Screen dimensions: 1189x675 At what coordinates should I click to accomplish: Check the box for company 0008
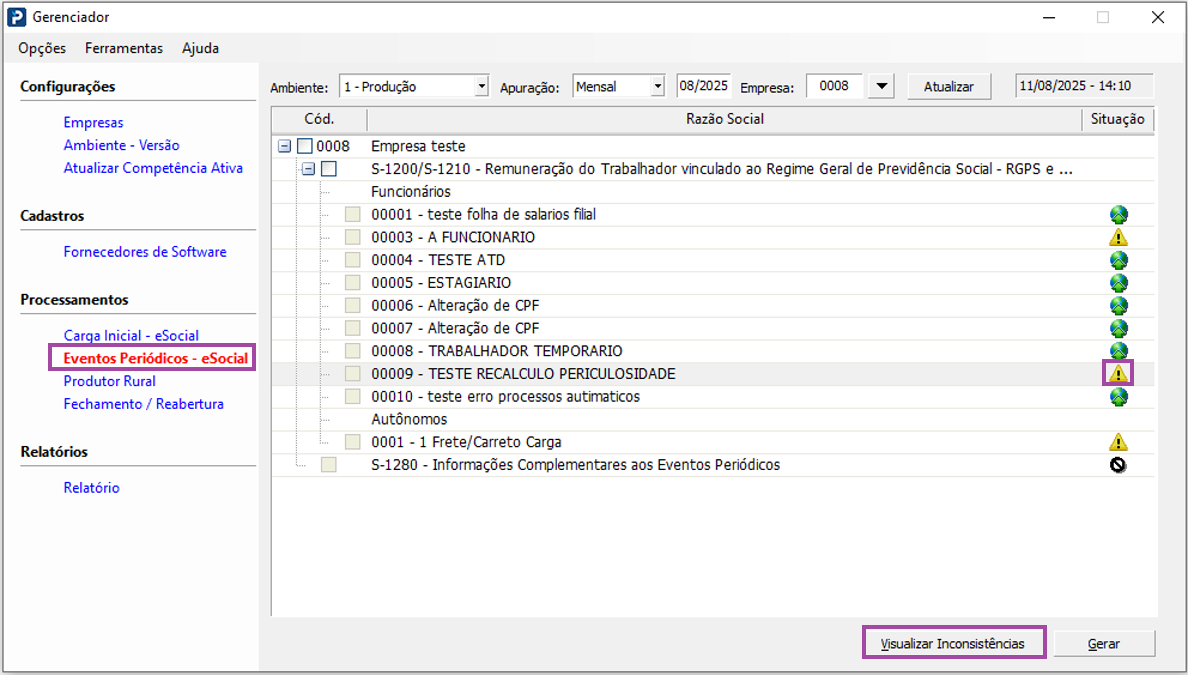click(x=305, y=146)
